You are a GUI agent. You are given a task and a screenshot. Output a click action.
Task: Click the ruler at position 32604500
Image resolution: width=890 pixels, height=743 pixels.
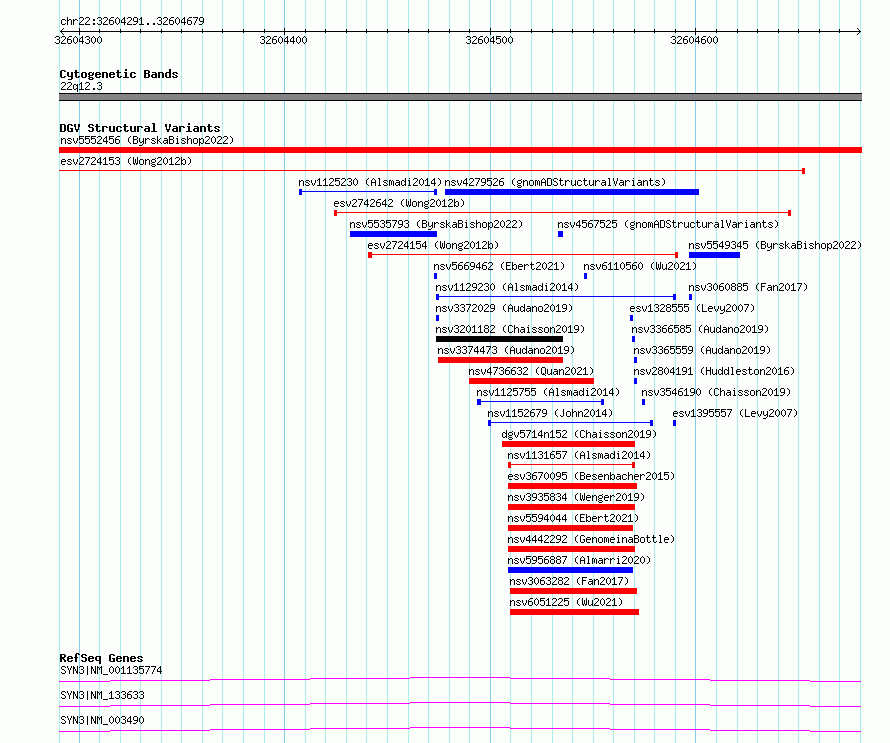point(489,40)
